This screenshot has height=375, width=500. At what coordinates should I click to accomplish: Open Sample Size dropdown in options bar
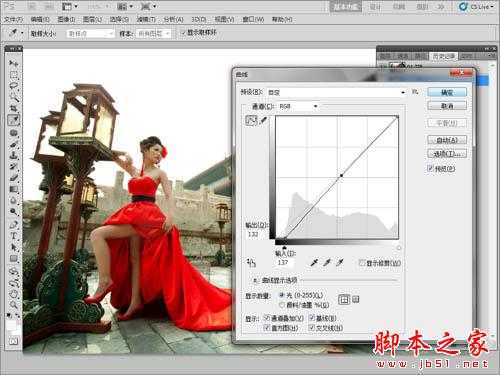[x=90, y=34]
